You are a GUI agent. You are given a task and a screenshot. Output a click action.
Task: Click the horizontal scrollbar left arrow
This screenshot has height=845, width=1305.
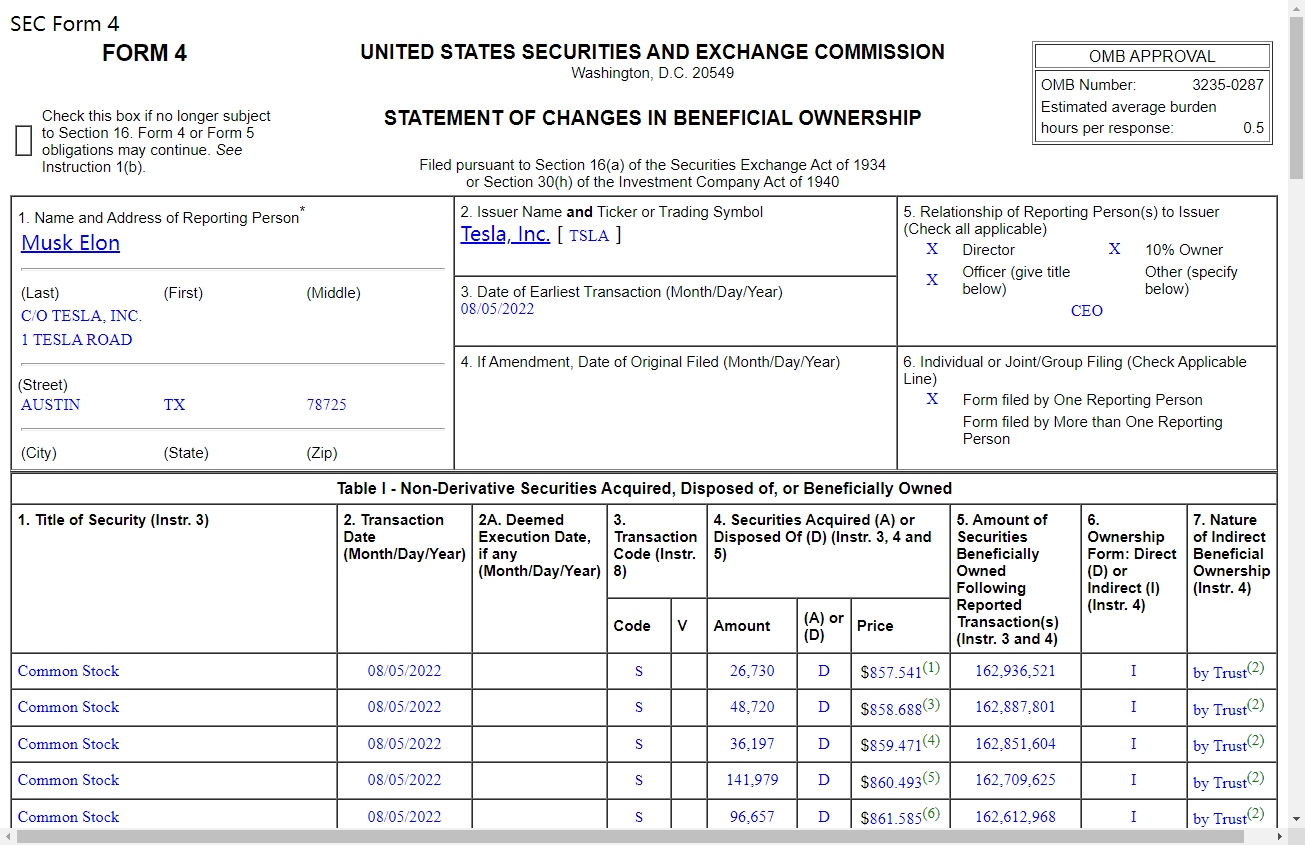8,836
